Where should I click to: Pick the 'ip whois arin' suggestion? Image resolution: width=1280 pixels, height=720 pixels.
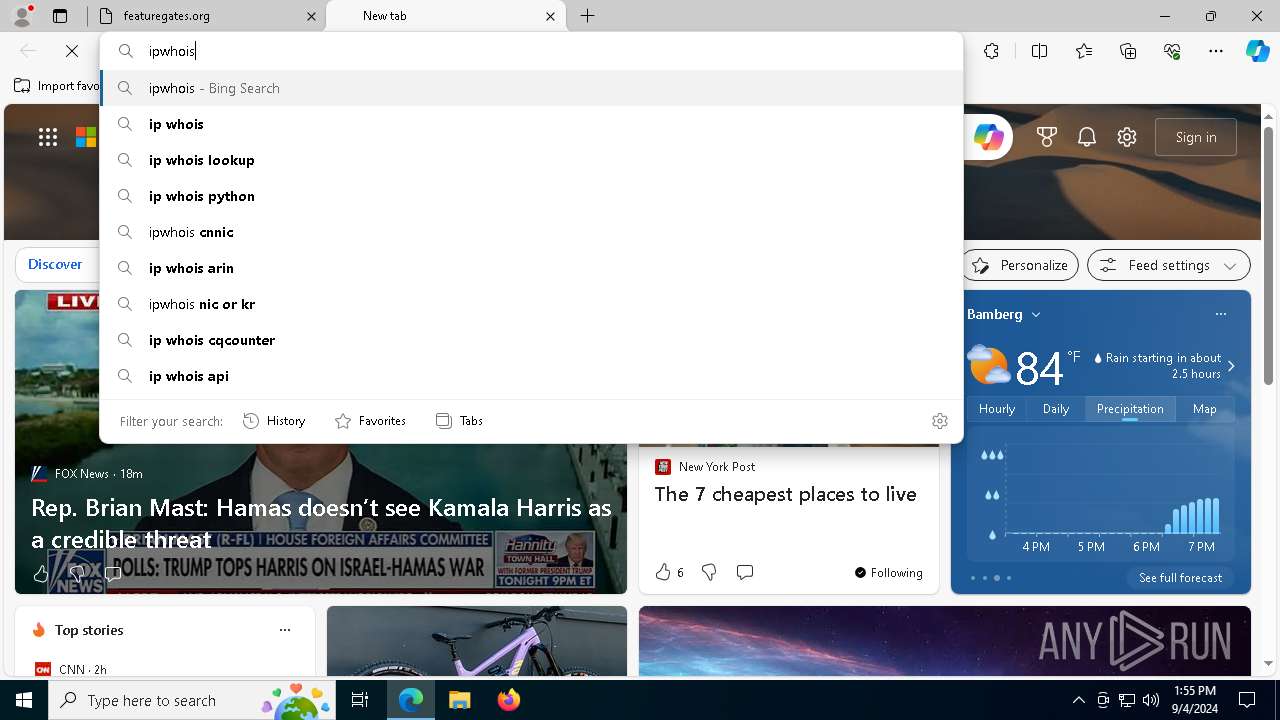coord(531,268)
